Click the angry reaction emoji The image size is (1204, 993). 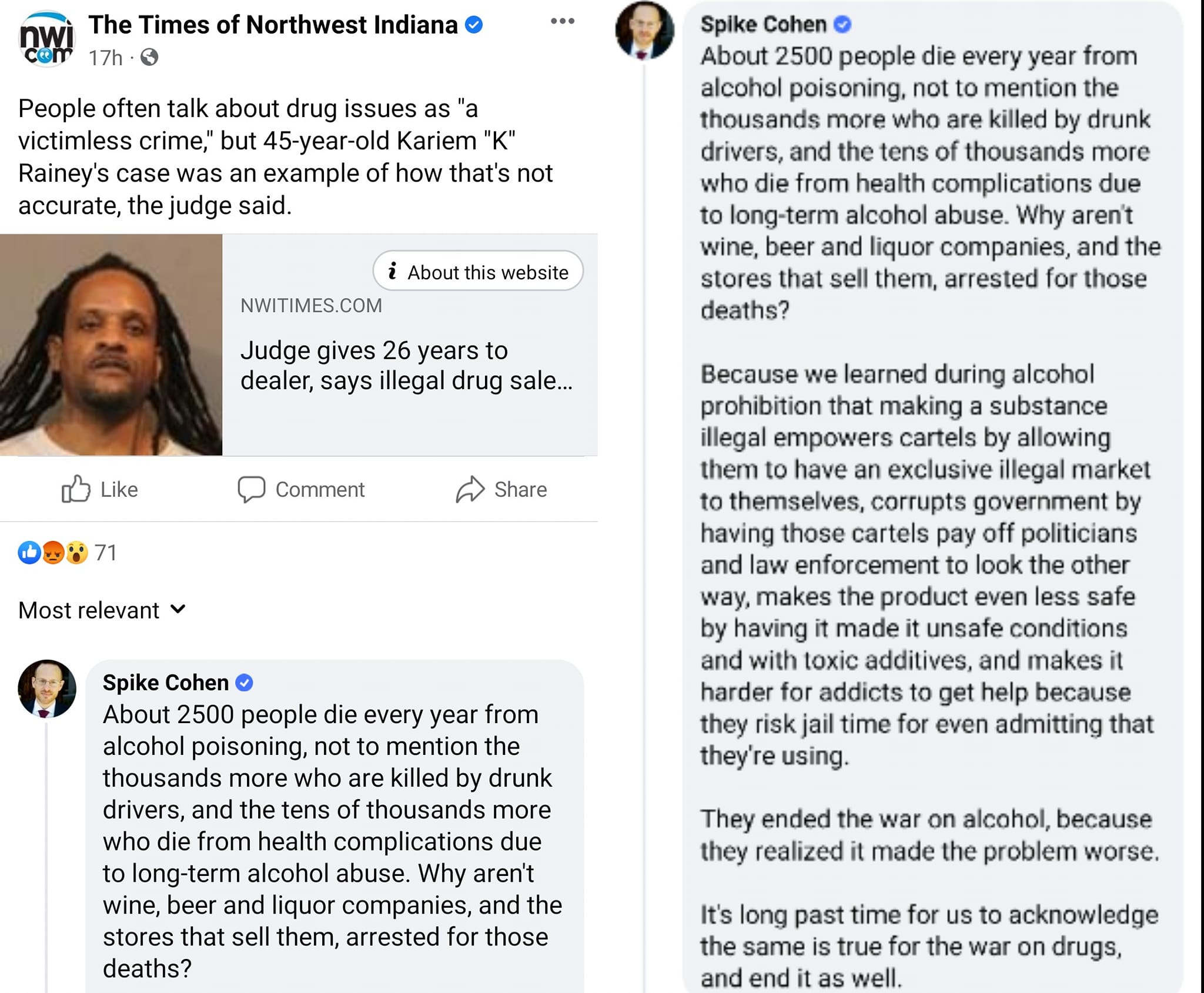tap(53, 553)
